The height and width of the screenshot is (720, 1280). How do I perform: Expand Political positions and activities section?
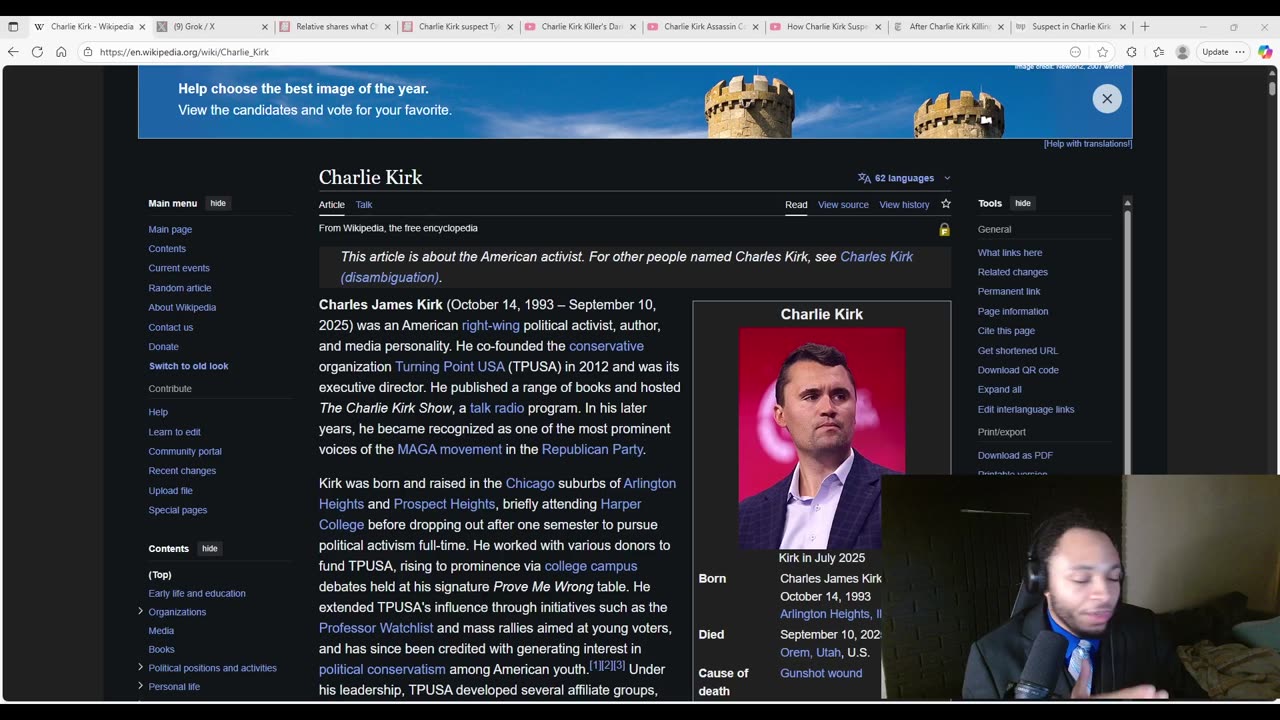[x=140, y=667]
